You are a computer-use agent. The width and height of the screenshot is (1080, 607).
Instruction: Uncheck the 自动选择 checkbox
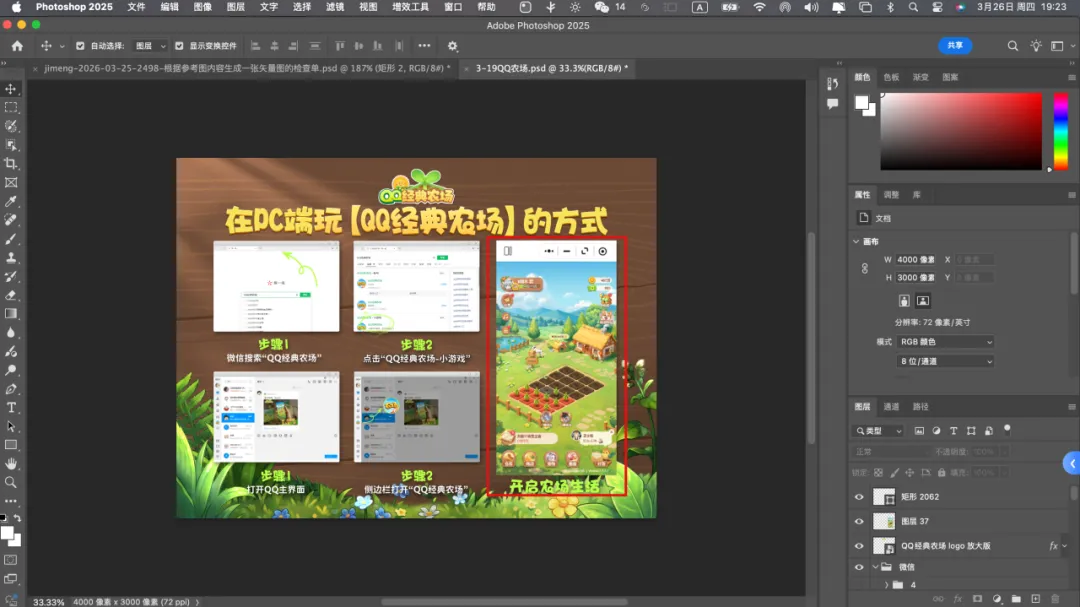click(81, 46)
